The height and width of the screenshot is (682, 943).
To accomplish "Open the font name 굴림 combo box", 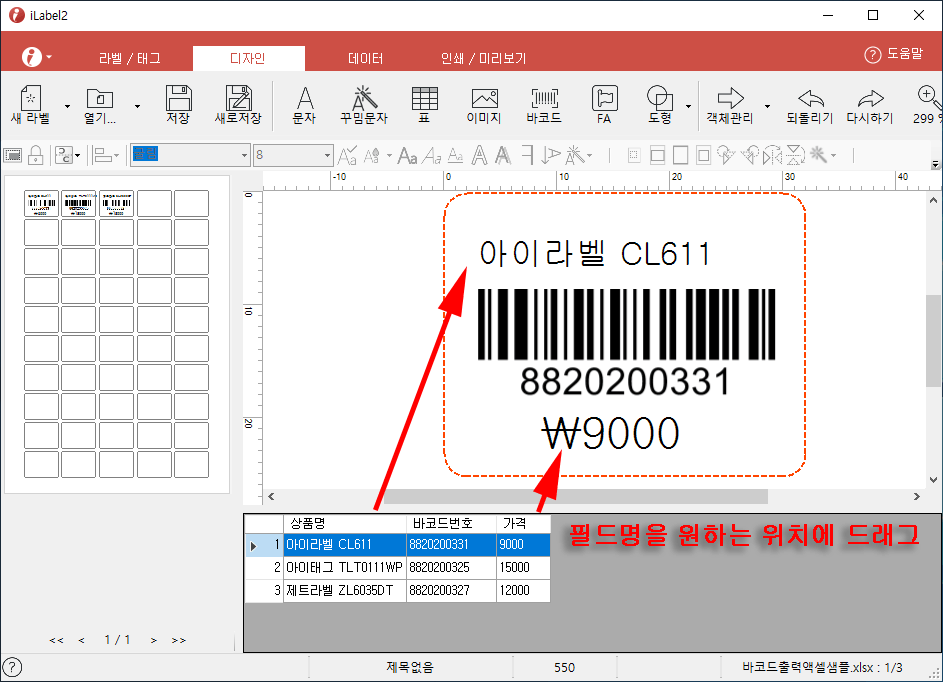I will point(190,155).
